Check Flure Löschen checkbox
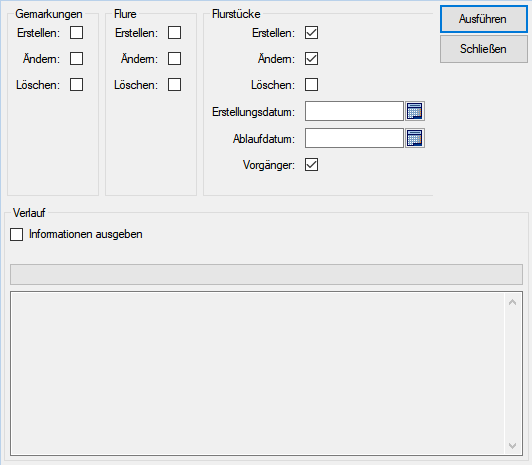The height and width of the screenshot is (465, 532). [174, 85]
